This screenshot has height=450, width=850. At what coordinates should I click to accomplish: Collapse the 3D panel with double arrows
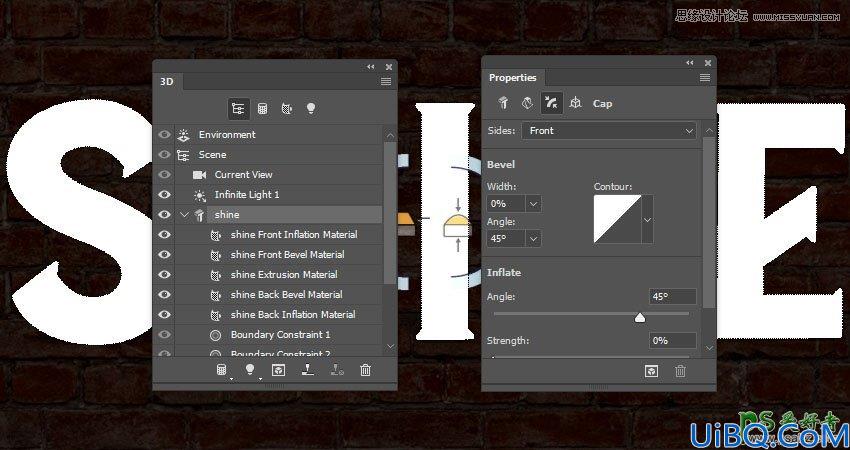(371, 67)
